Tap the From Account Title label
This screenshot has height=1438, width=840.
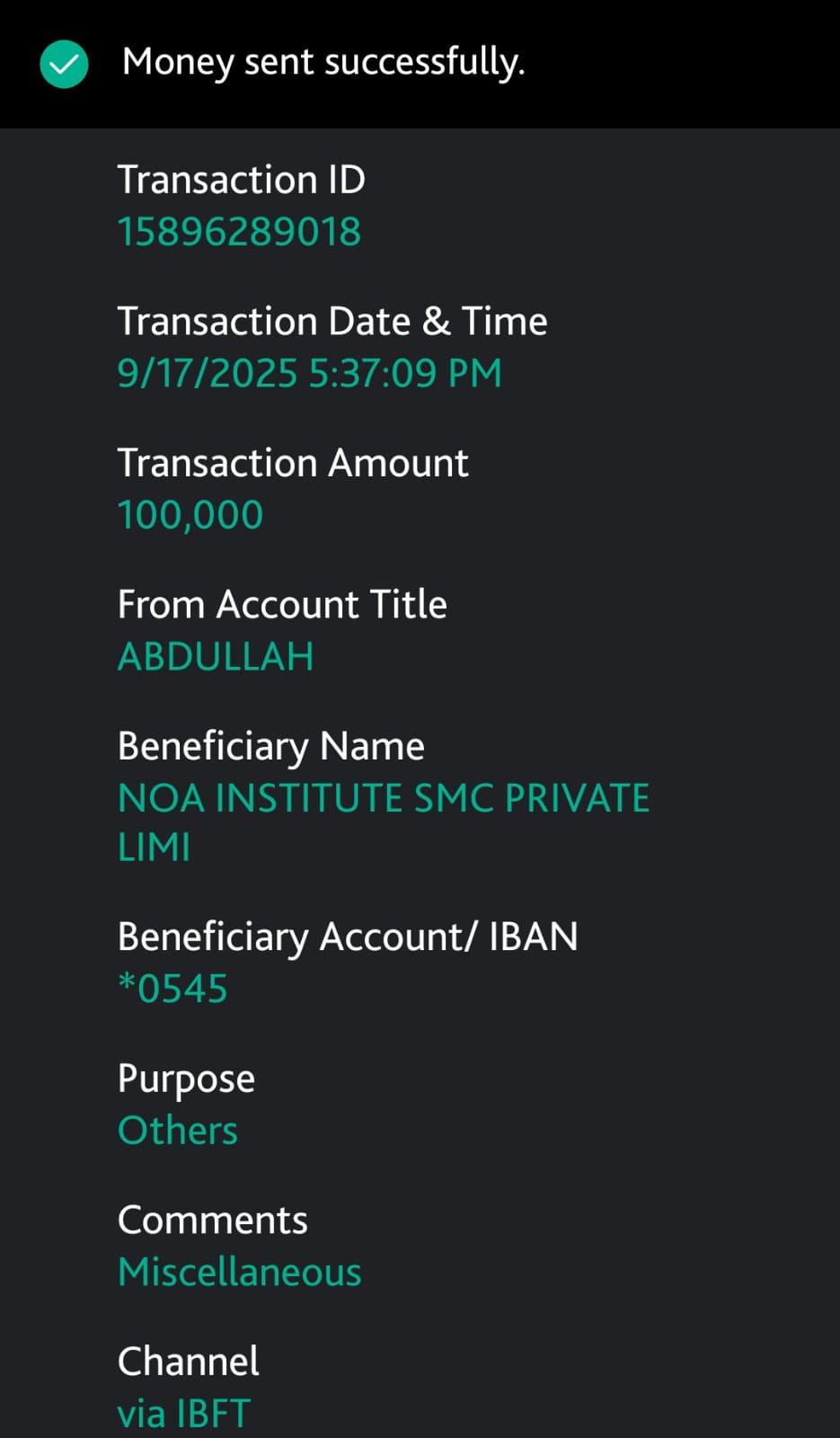(x=282, y=605)
